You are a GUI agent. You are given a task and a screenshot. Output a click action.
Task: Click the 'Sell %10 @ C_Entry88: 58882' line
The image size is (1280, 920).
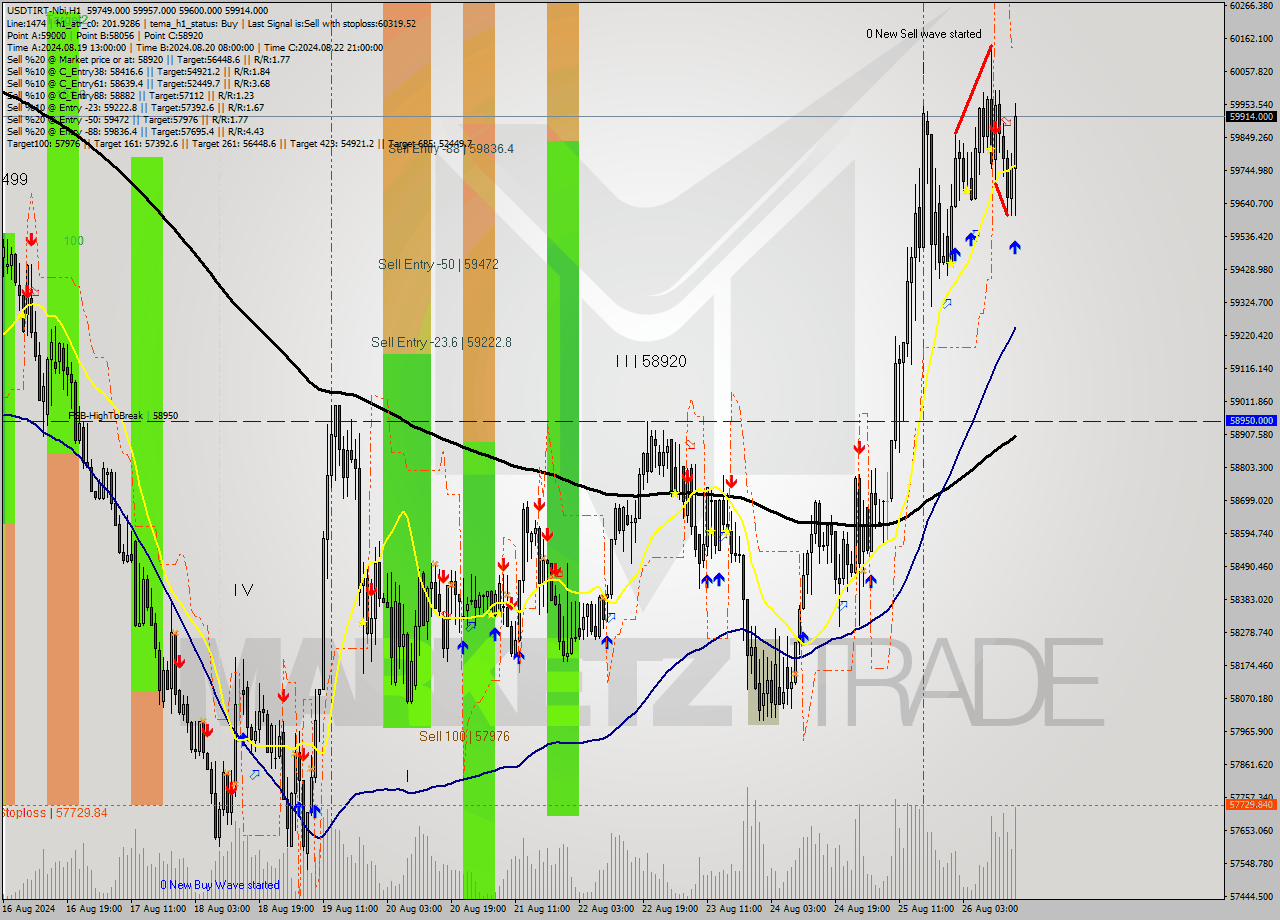click(x=131, y=95)
